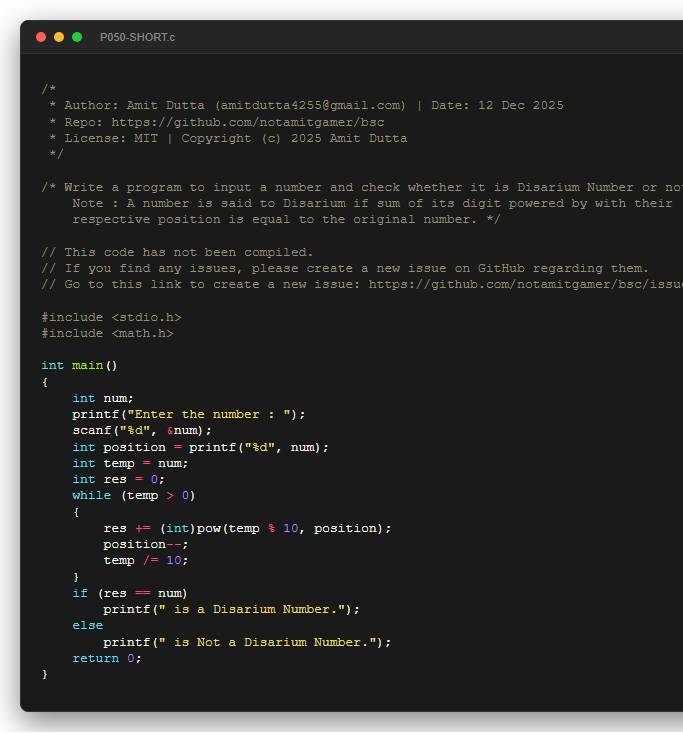Image resolution: width=683 pixels, height=733 pixels.
Task: Click the 'Note : A number is said' comment line
Action: click(372, 203)
